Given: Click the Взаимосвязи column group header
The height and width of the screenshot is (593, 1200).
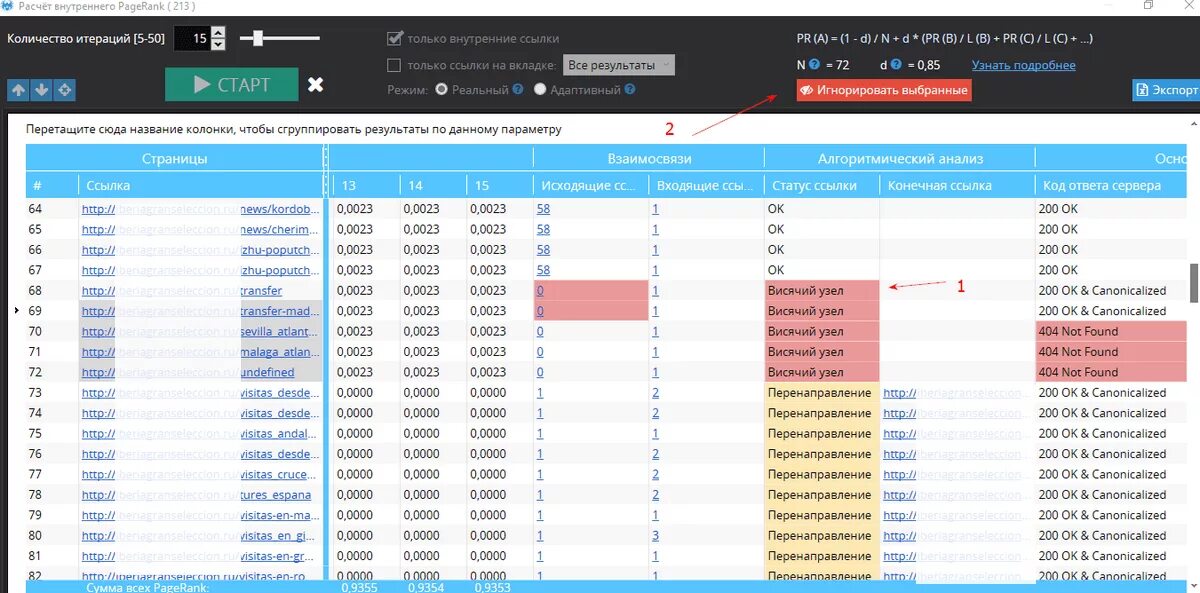Looking at the screenshot, I should (649, 158).
